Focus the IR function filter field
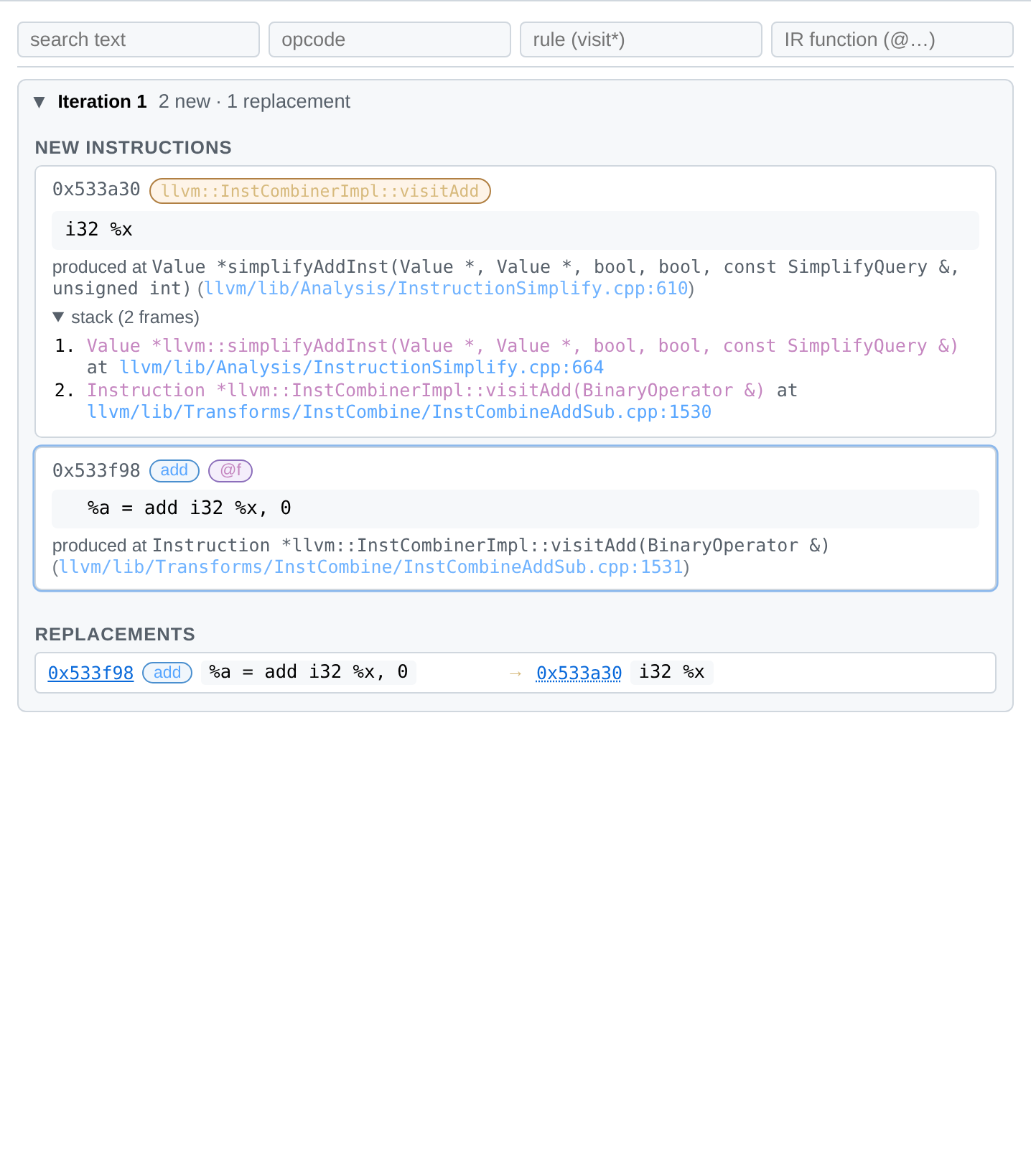 click(892, 39)
